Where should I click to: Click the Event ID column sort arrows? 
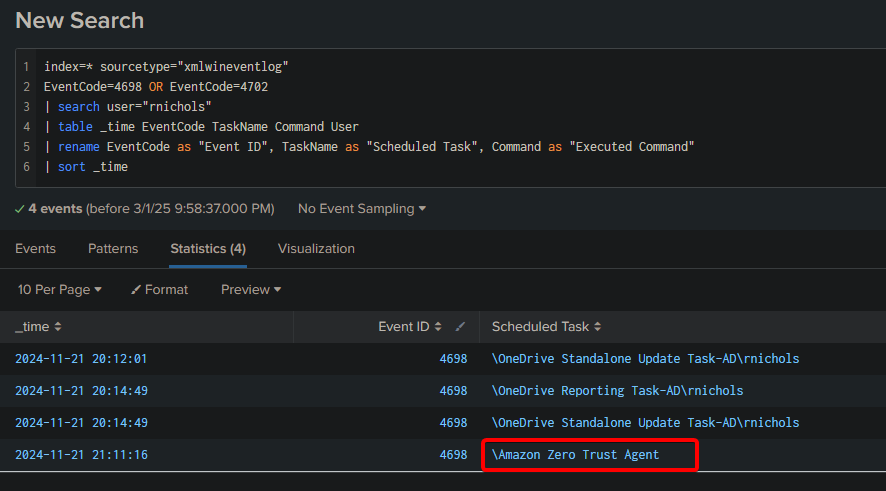point(437,327)
